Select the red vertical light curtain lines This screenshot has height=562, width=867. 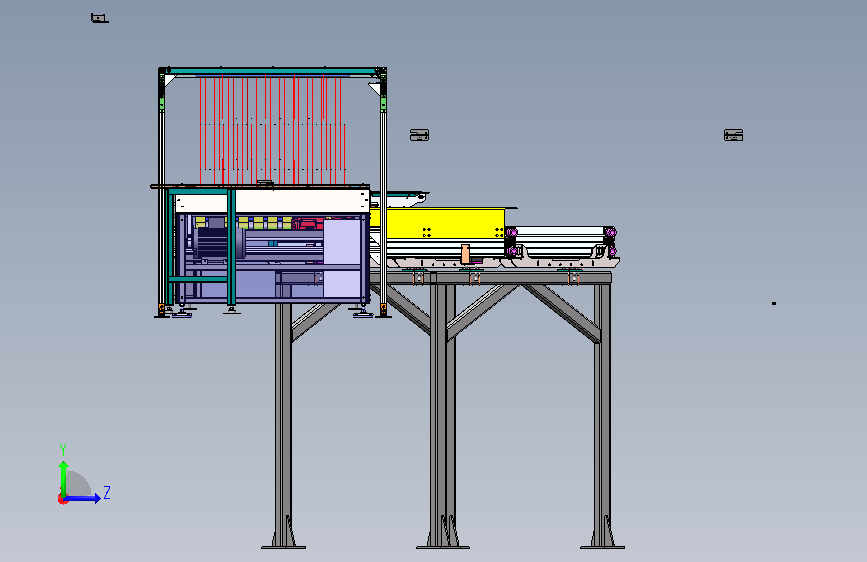(x=272, y=131)
